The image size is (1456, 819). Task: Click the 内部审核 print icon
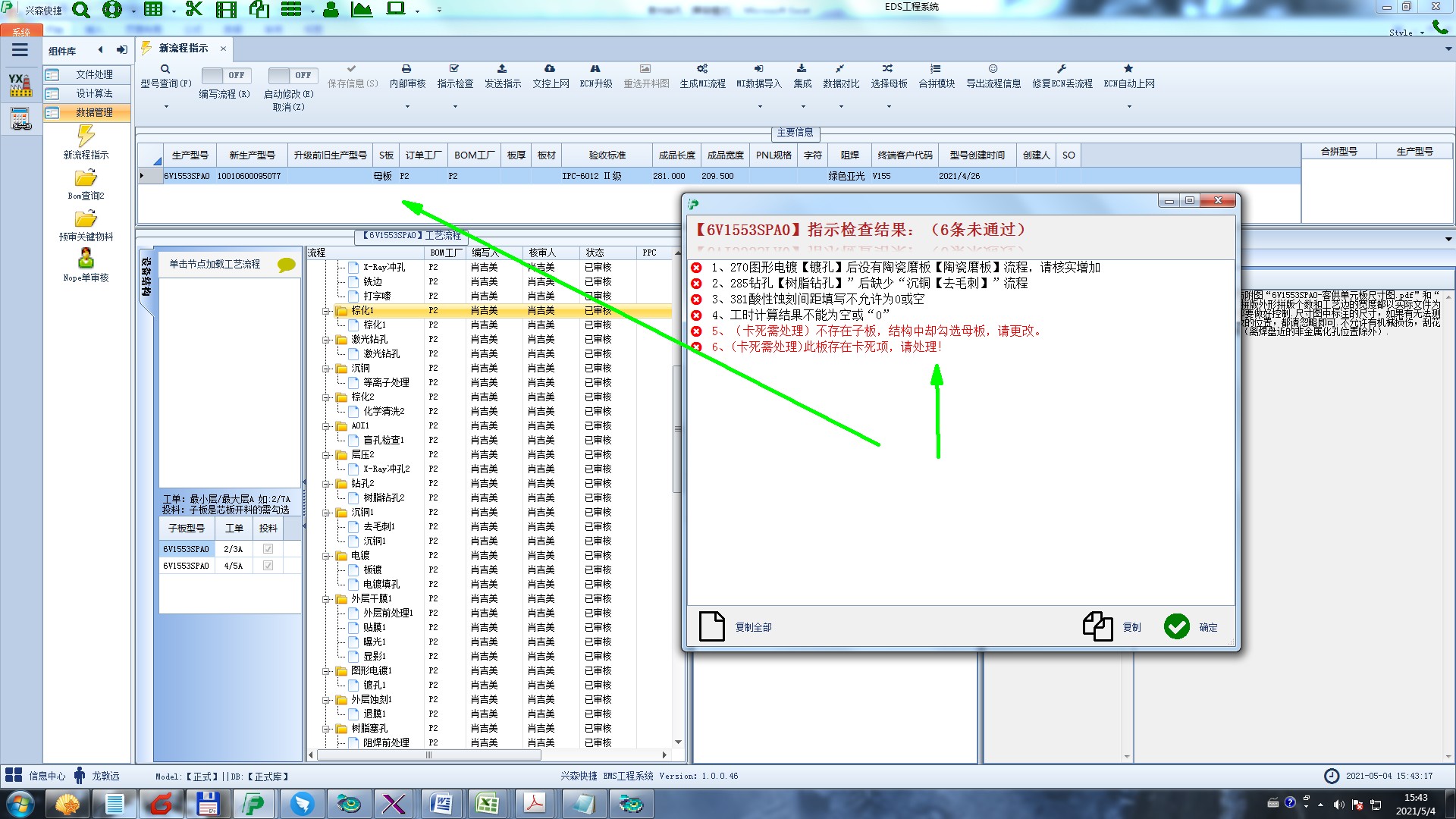click(406, 69)
